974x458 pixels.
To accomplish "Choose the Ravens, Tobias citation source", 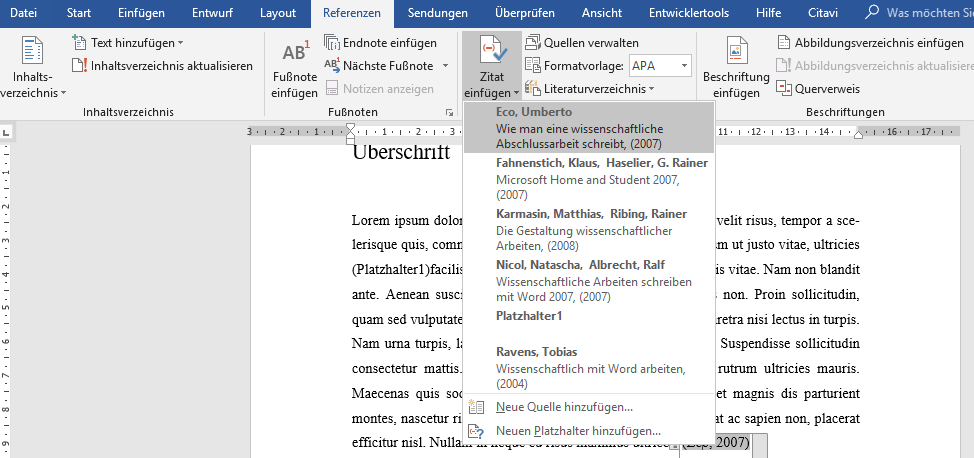I will 589,367.
